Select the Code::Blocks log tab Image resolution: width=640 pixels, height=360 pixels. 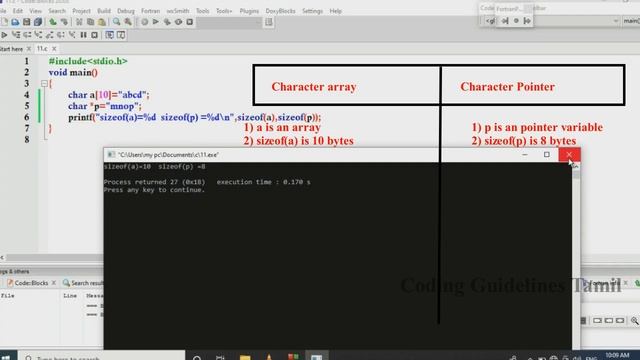[x=31, y=283]
